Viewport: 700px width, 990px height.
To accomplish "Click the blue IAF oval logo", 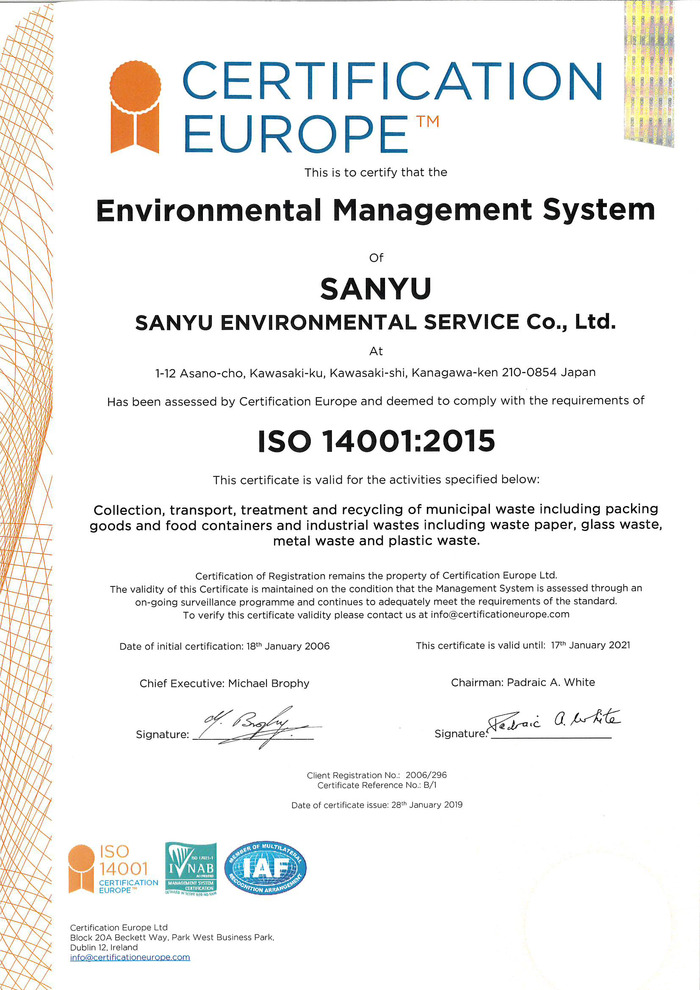I will click(x=269, y=868).
